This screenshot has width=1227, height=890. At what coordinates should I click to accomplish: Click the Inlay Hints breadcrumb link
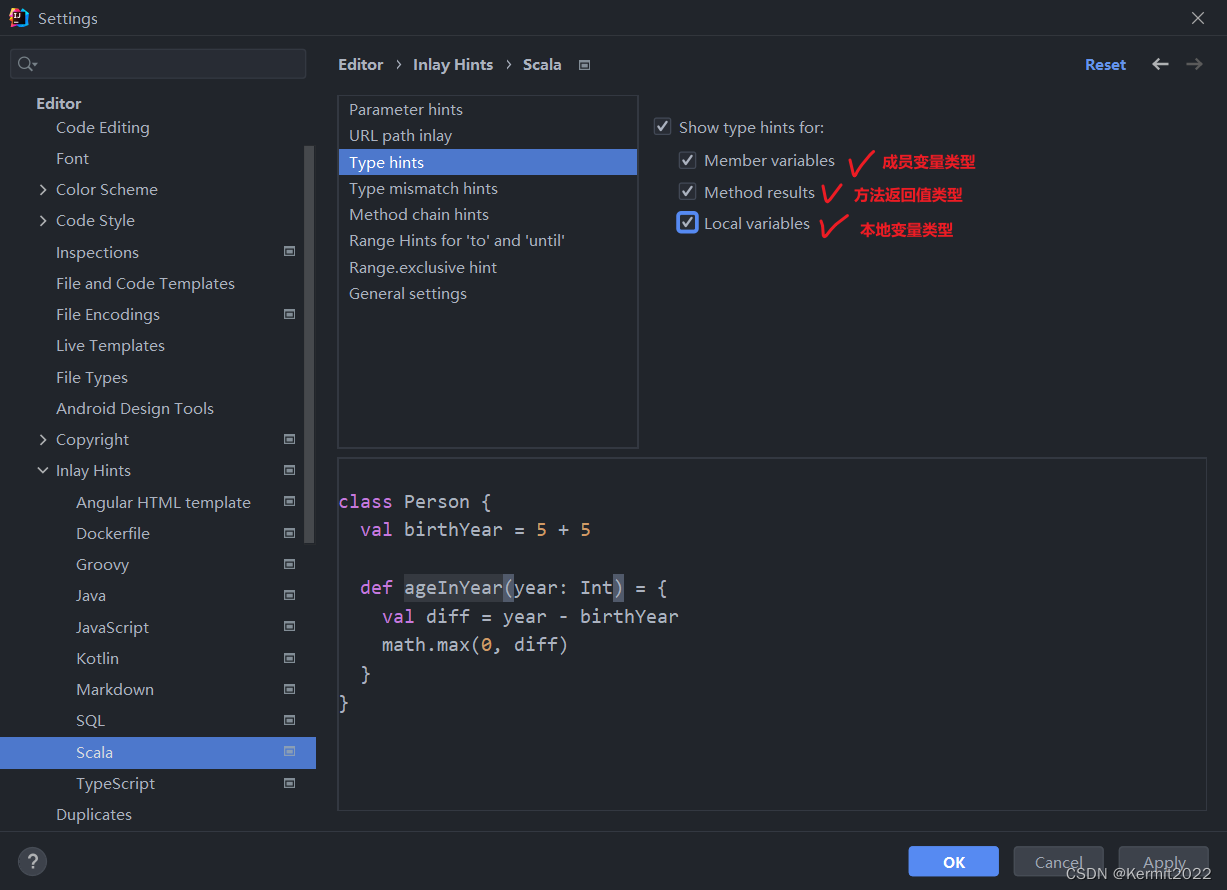pos(453,64)
